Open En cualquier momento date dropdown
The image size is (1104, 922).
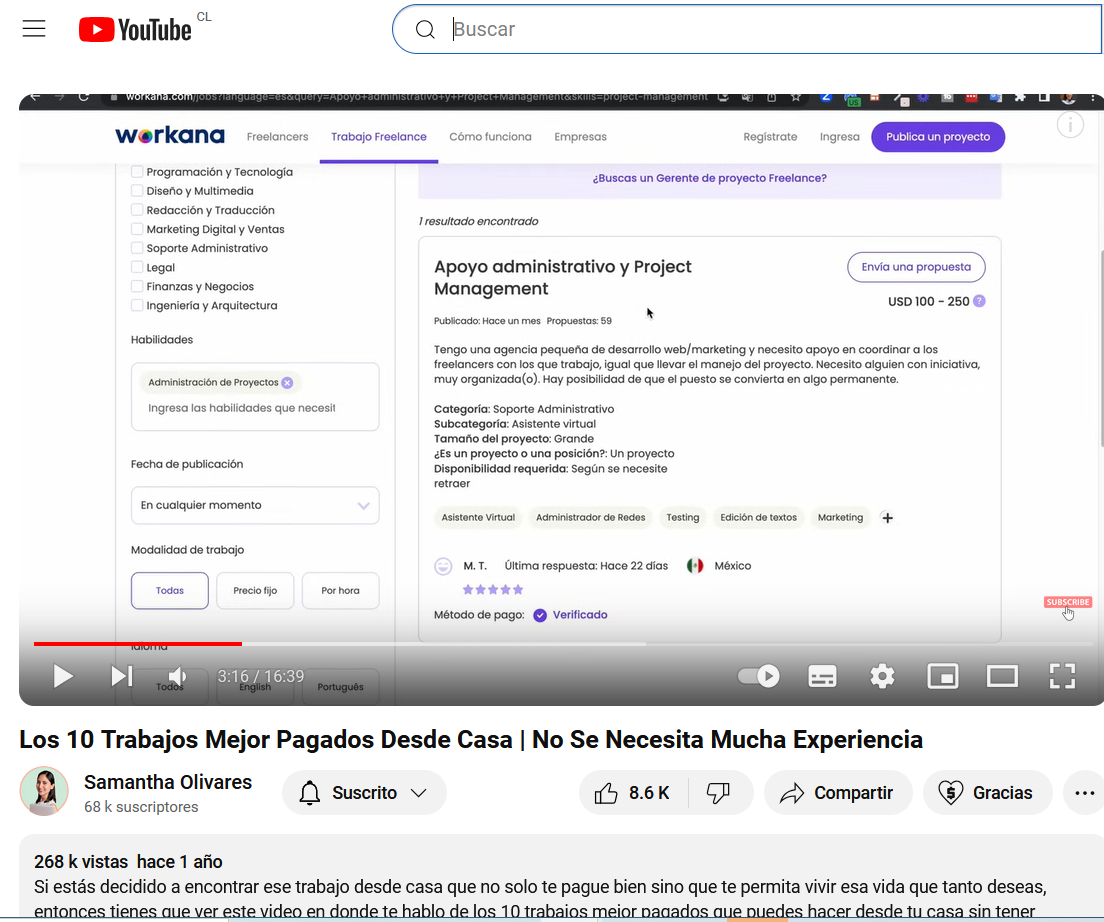pyautogui.click(x=255, y=505)
